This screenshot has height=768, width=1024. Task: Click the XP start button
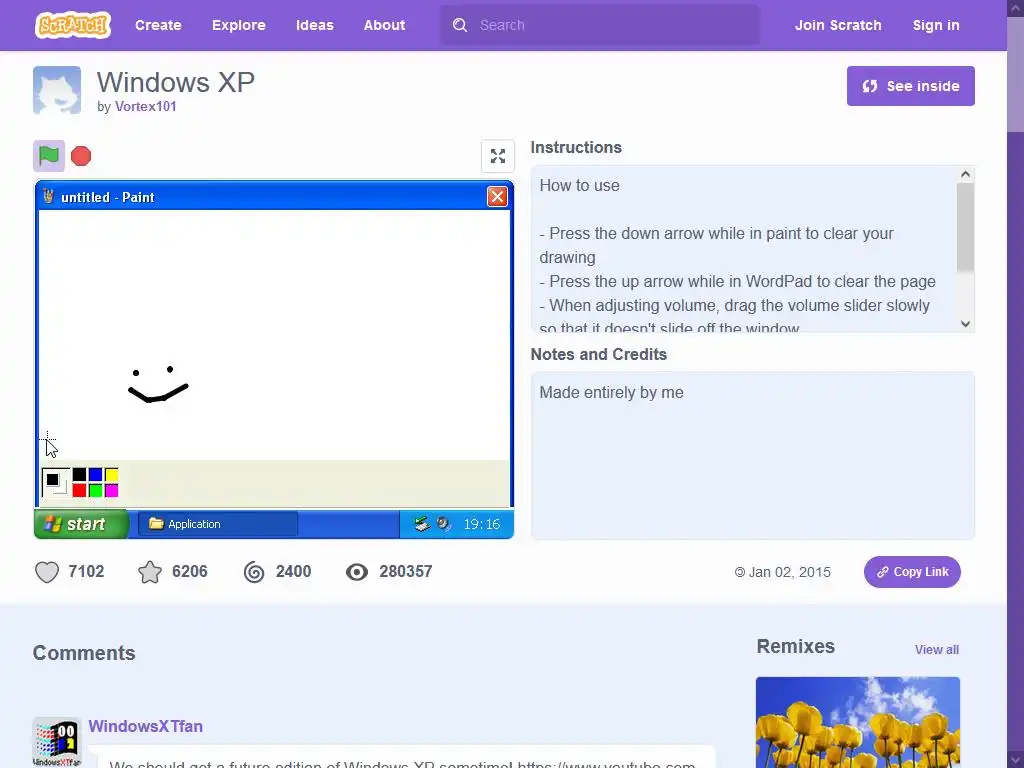[81, 524]
